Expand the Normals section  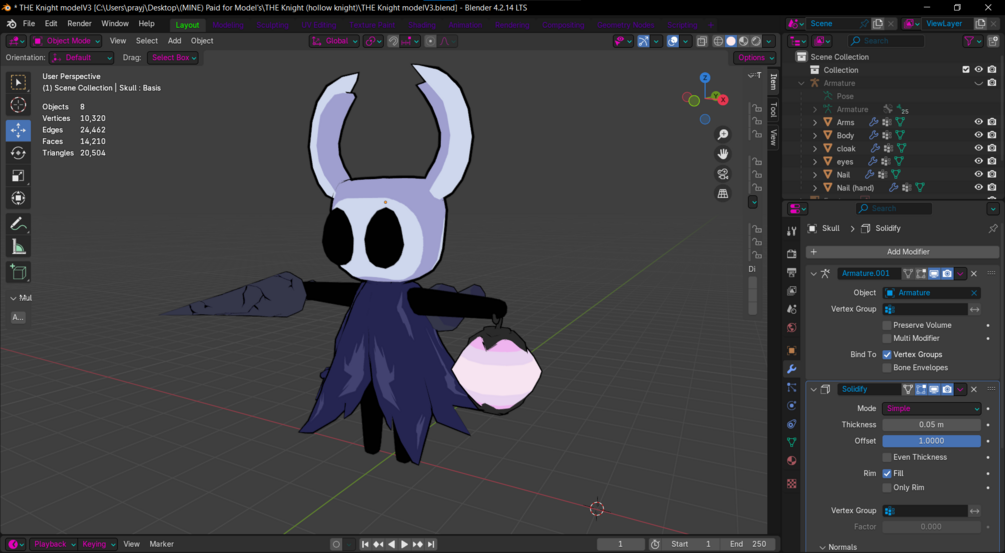[823, 547]
